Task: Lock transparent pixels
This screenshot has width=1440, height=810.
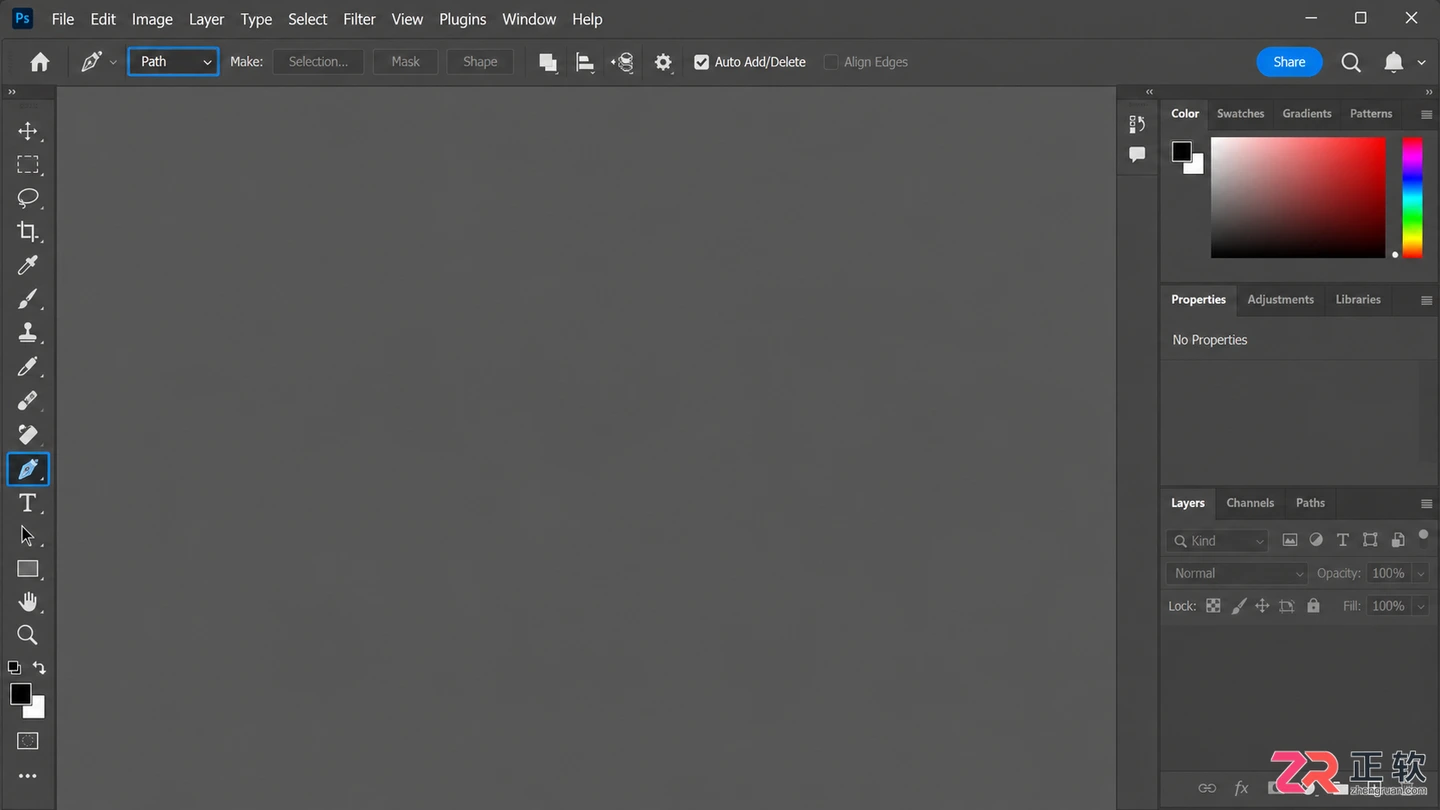Action: (x=1213, y=606)
